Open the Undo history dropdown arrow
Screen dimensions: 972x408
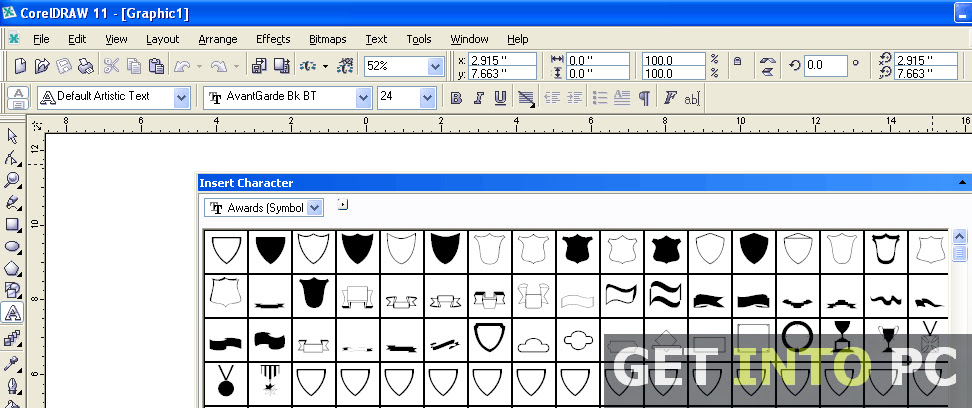[x=199, y=66]
